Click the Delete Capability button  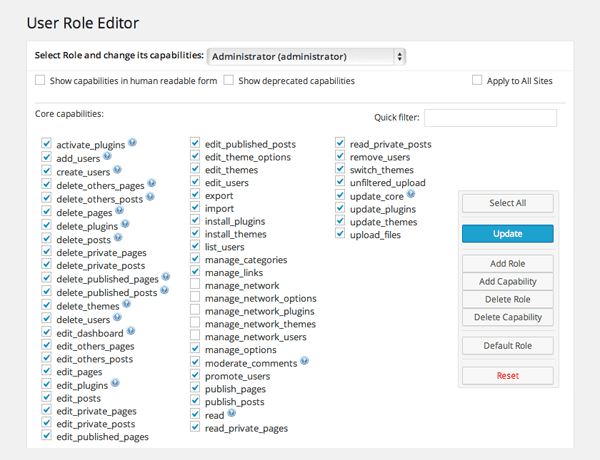[x=507, y=317]
